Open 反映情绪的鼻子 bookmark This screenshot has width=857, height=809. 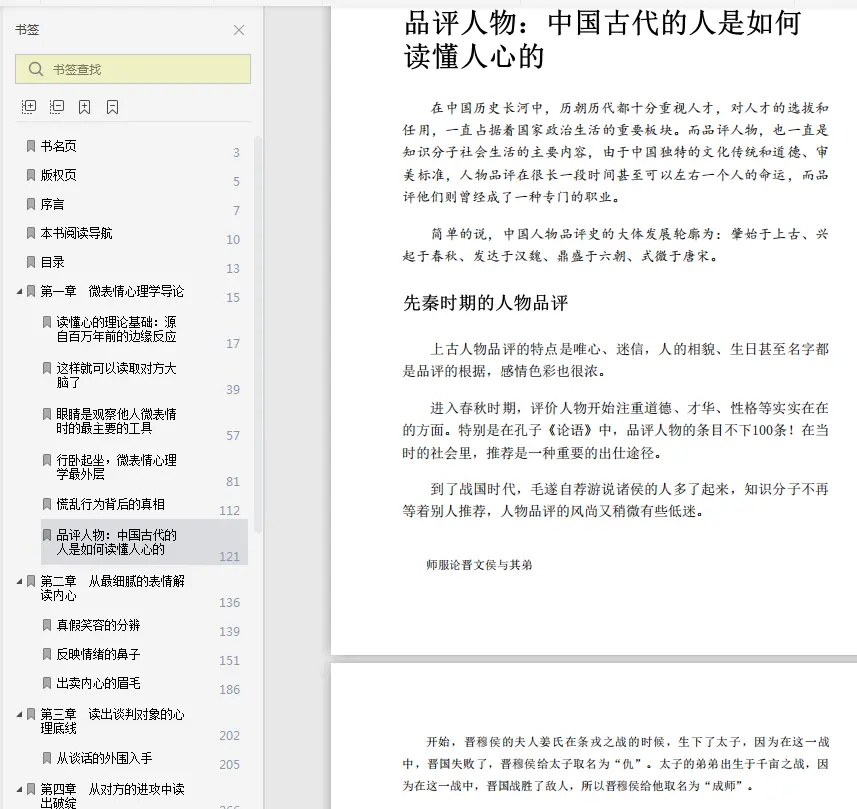click(98, 654)
